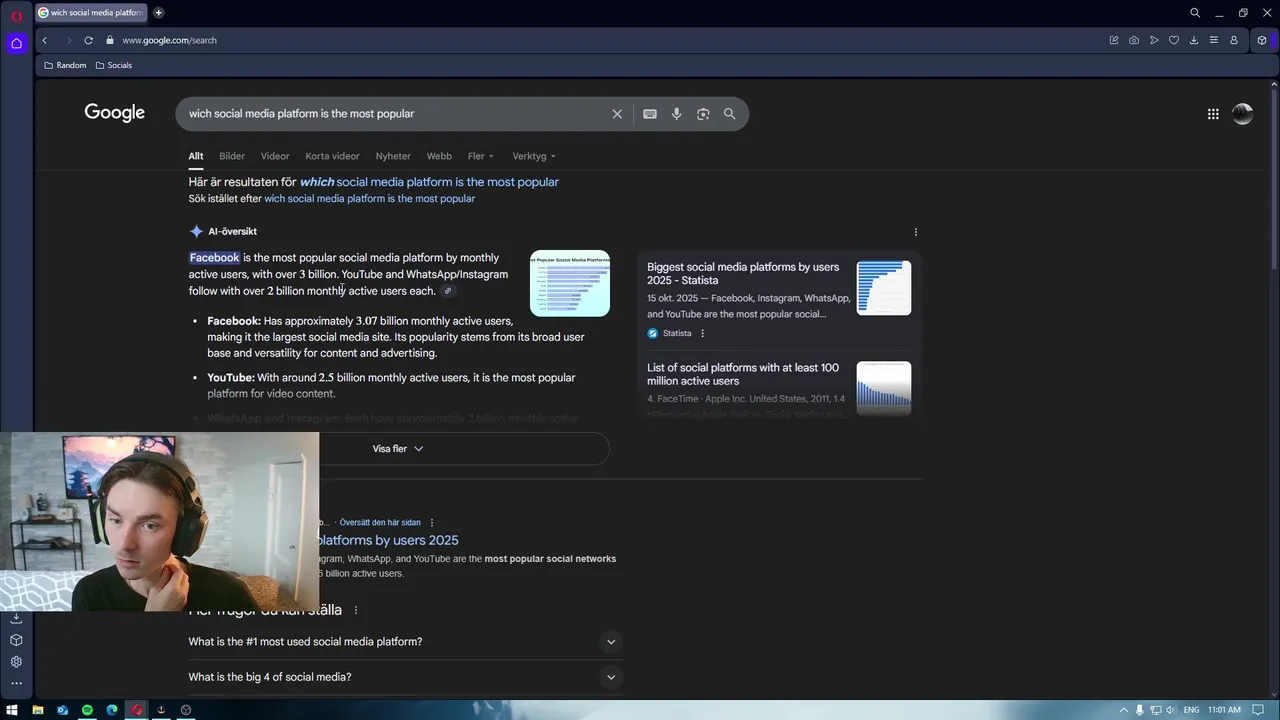The image size is (1280, 720).
Task: Open sidebar extensions cube icon
Action: click(x=16, y=640)
